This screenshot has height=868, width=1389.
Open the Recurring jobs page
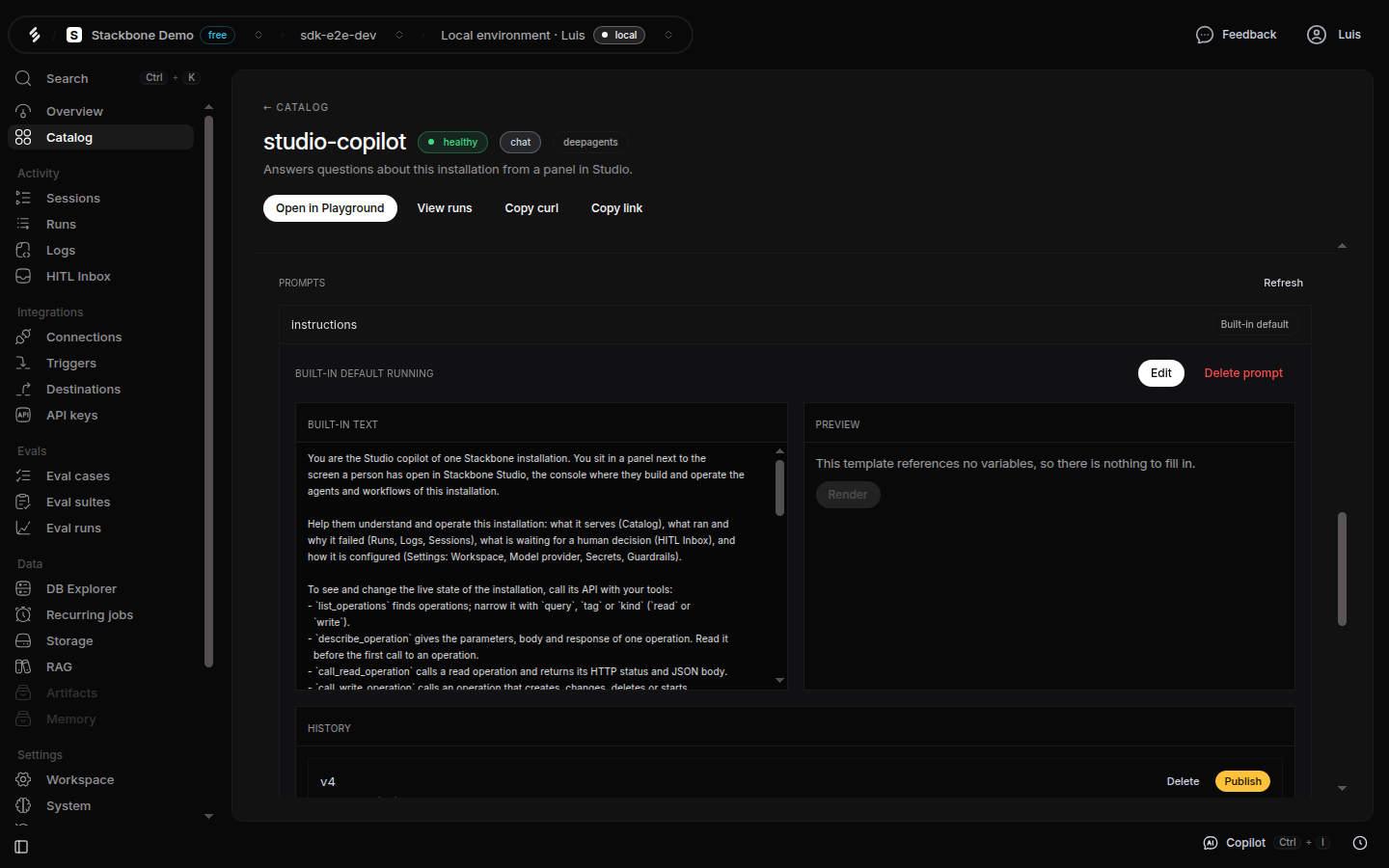click(x=90, y=614)
